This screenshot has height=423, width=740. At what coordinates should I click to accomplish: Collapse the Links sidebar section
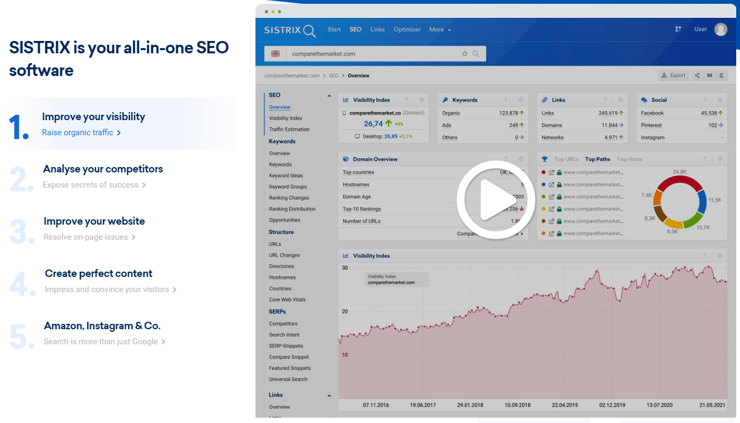329,396
